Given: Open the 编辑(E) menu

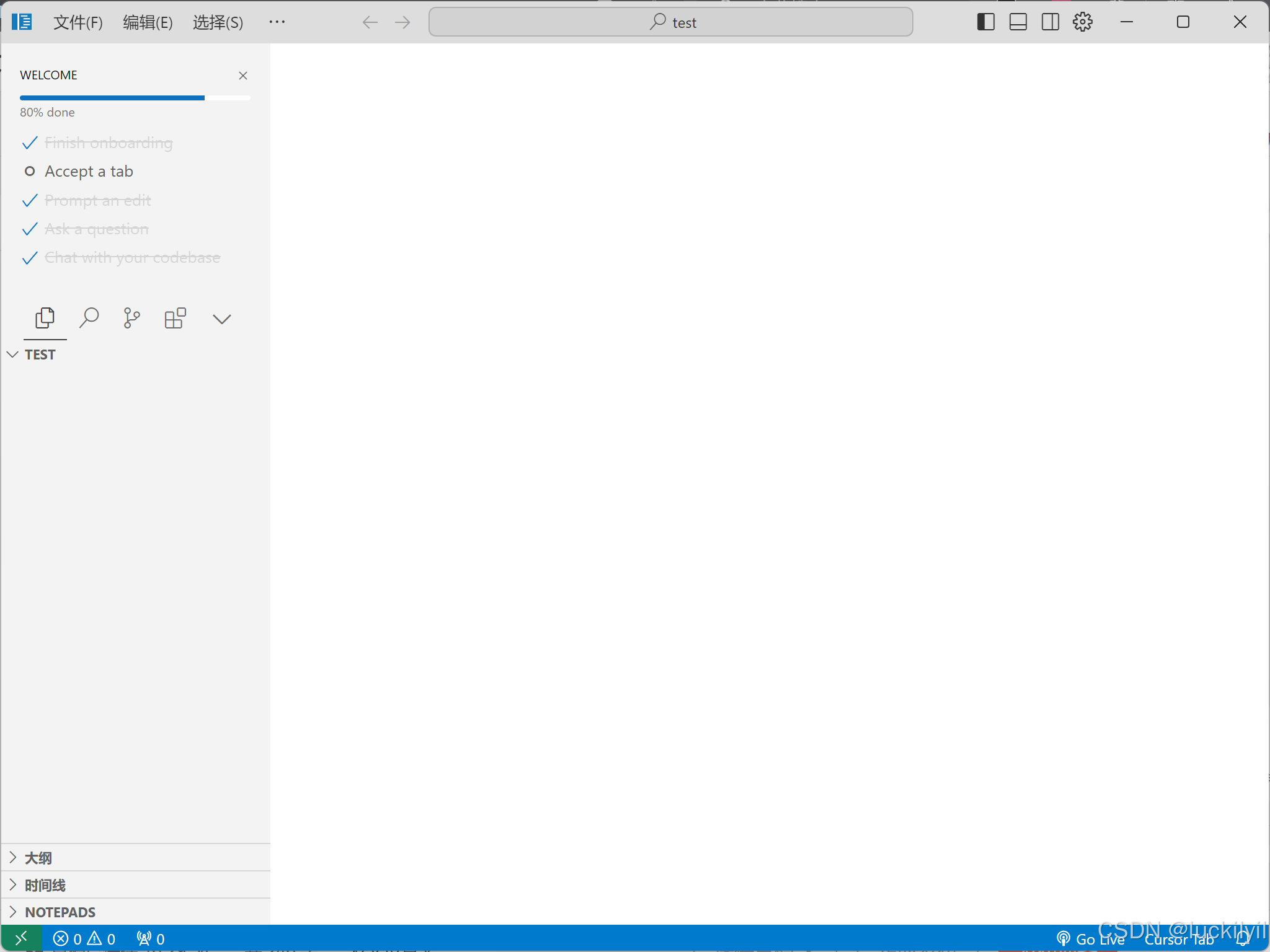Looking at the screenshot, I should pyautogui.click(x=148, y=22).
